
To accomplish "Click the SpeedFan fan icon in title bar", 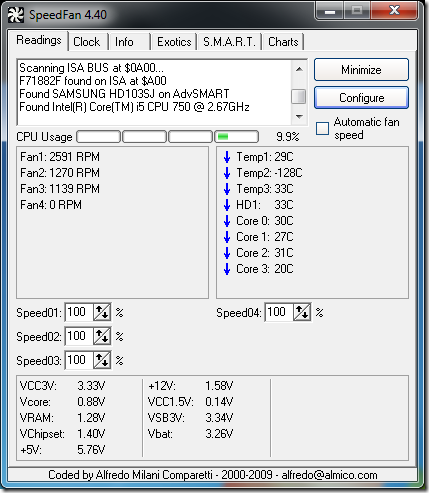I will tap(16, 15).
